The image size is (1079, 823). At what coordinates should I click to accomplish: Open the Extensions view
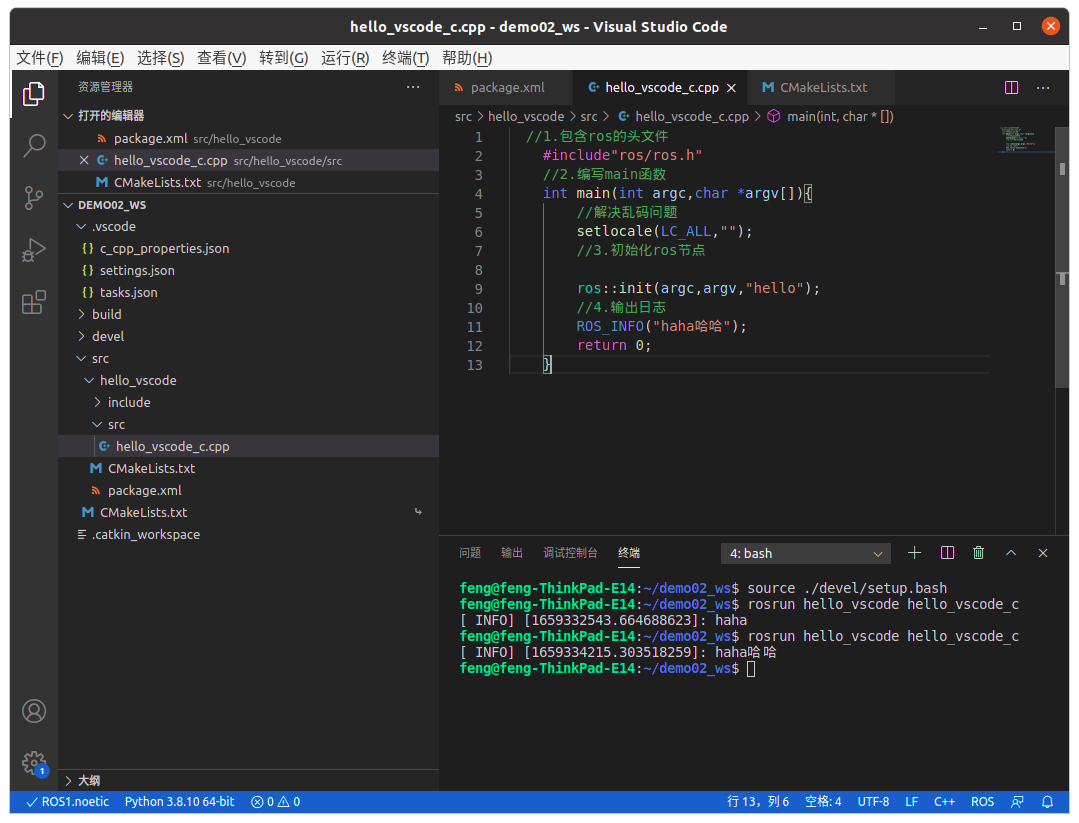pyautogui.click(x=34, y=302)
